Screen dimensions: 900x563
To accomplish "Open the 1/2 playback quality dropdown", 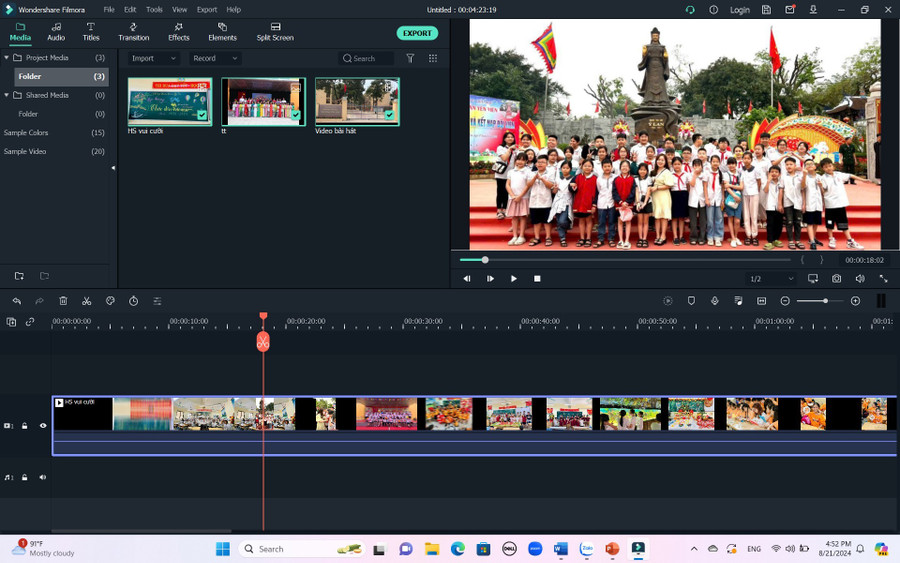I will 770,279.
